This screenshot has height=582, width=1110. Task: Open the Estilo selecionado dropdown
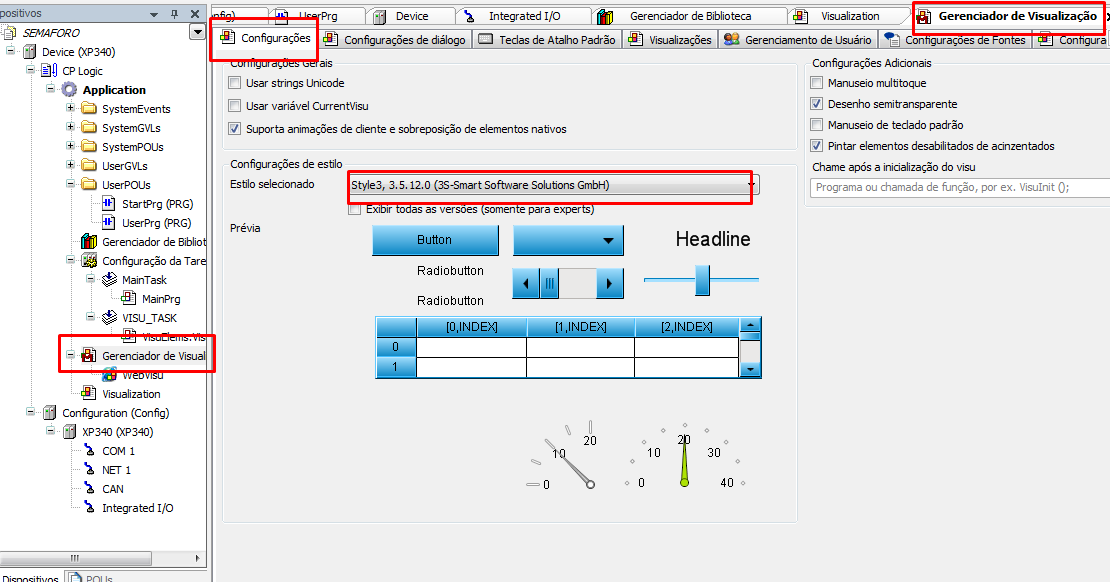(752, 185)
